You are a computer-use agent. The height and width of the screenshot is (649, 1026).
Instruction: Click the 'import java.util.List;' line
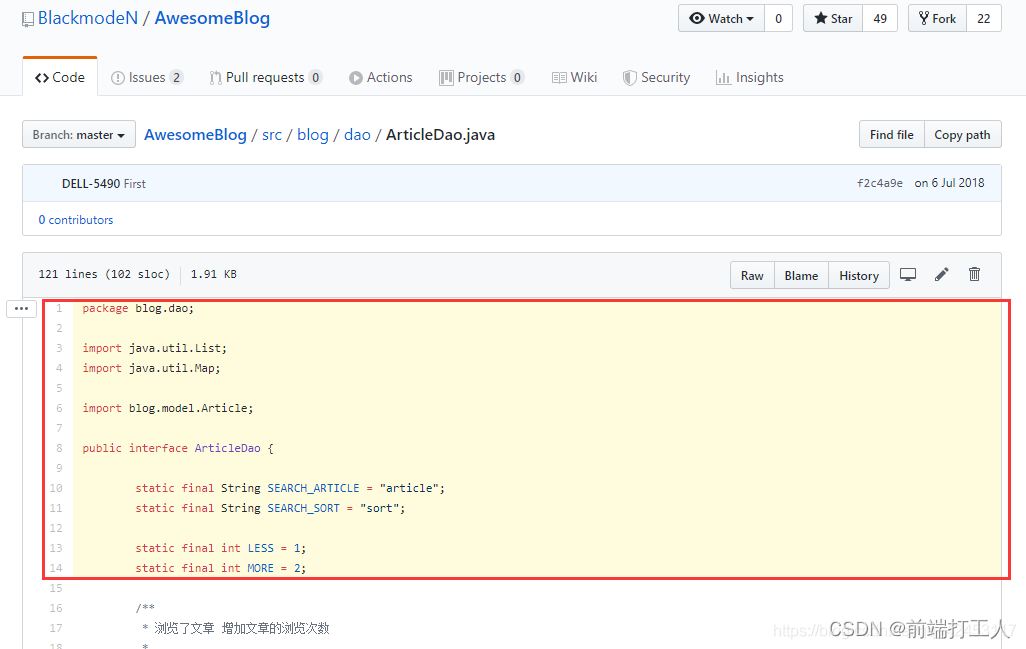tap(154, 348)
